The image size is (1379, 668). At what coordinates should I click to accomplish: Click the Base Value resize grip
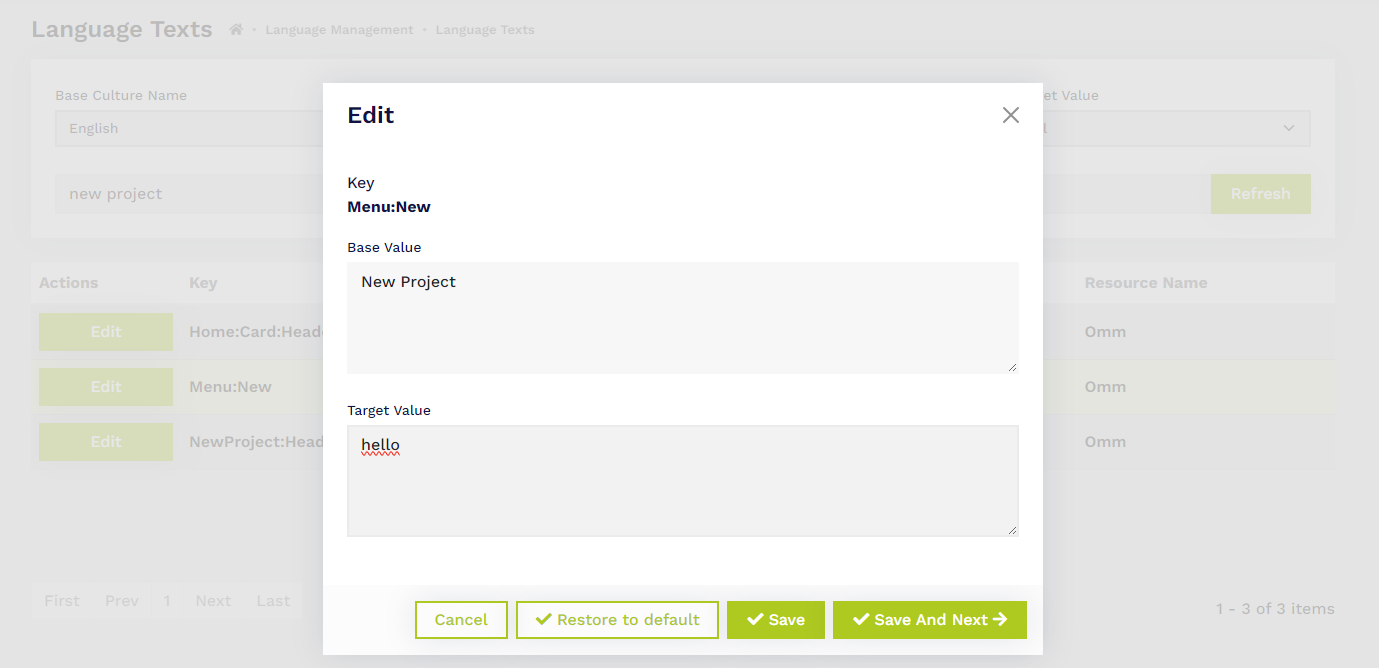pos(1012,367)
